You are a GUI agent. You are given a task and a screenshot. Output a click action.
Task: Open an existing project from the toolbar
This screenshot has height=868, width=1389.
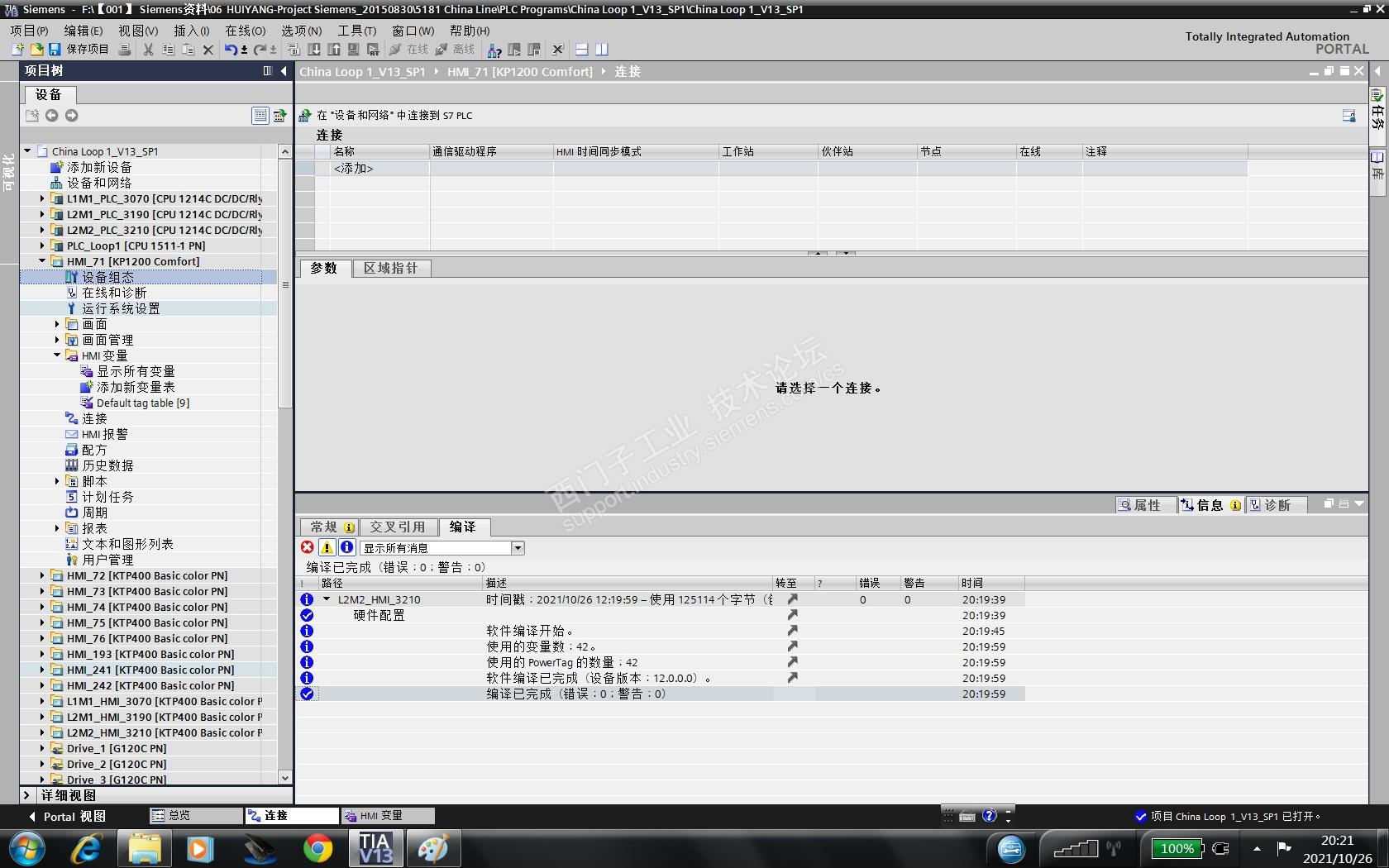[36, 50]
